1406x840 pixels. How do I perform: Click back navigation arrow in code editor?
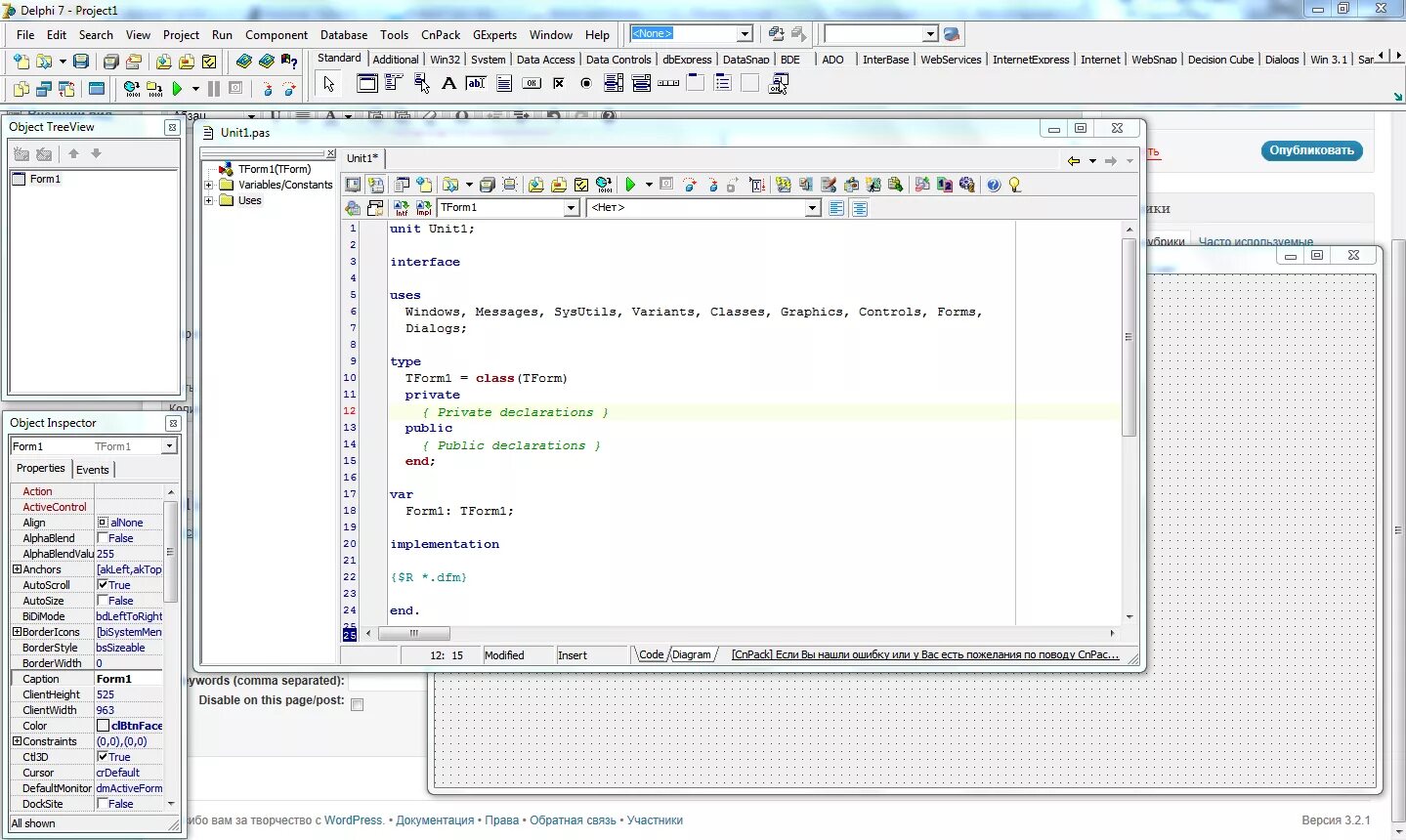click(1074, 161)
